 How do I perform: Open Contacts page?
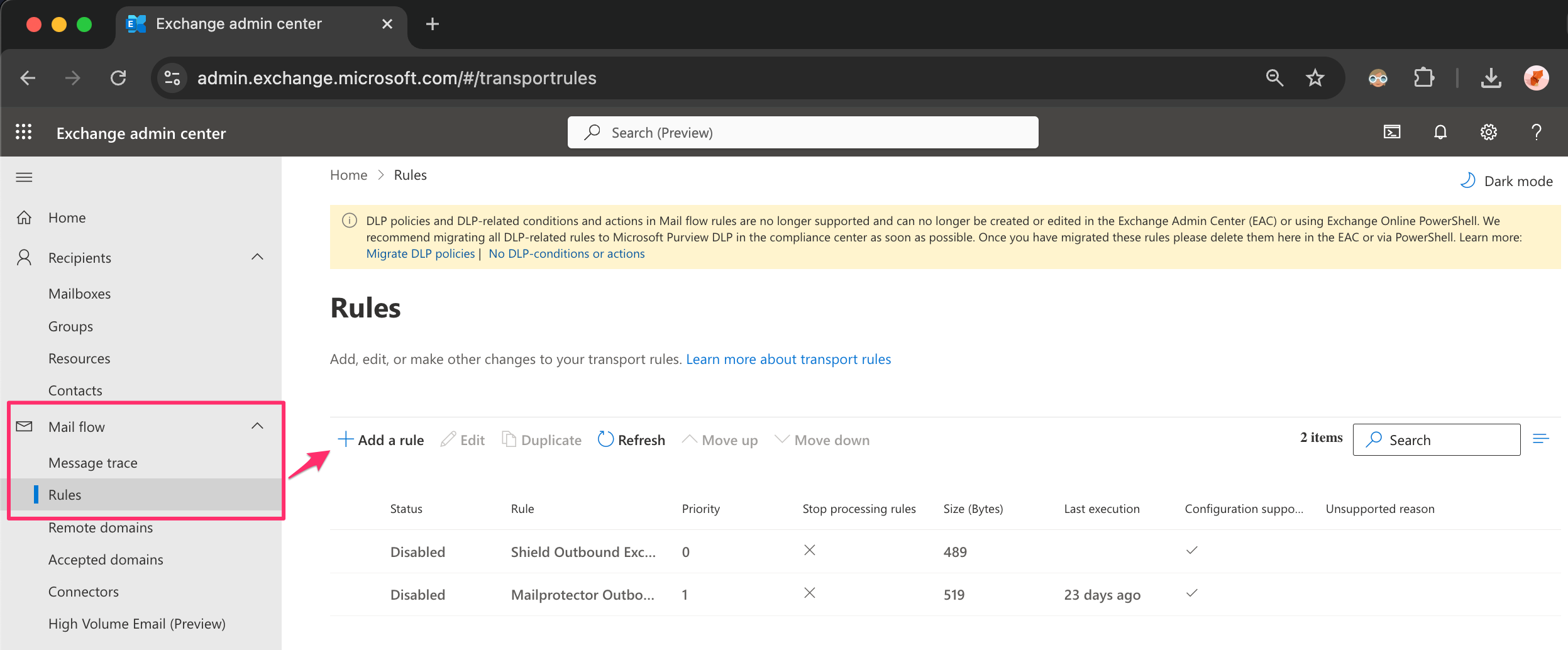click(x=75, y=390)
